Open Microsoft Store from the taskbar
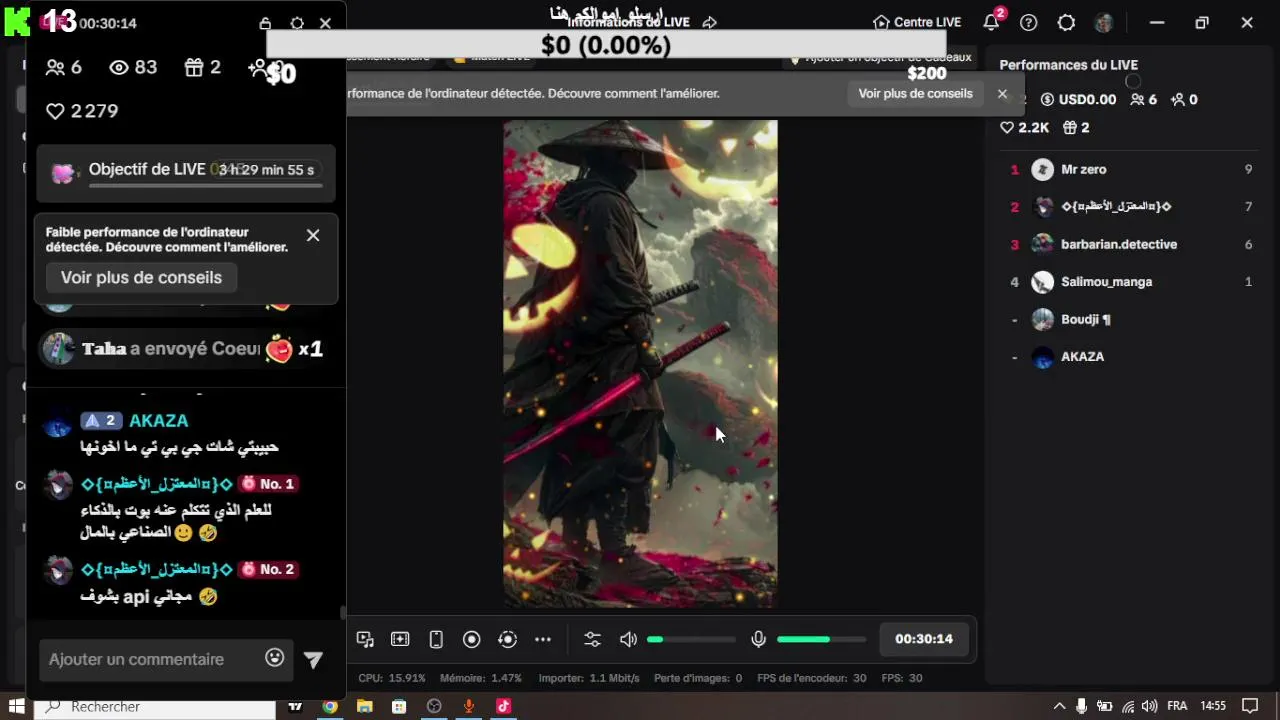This screenshot has width=1280, height=720. pos(399,706)
